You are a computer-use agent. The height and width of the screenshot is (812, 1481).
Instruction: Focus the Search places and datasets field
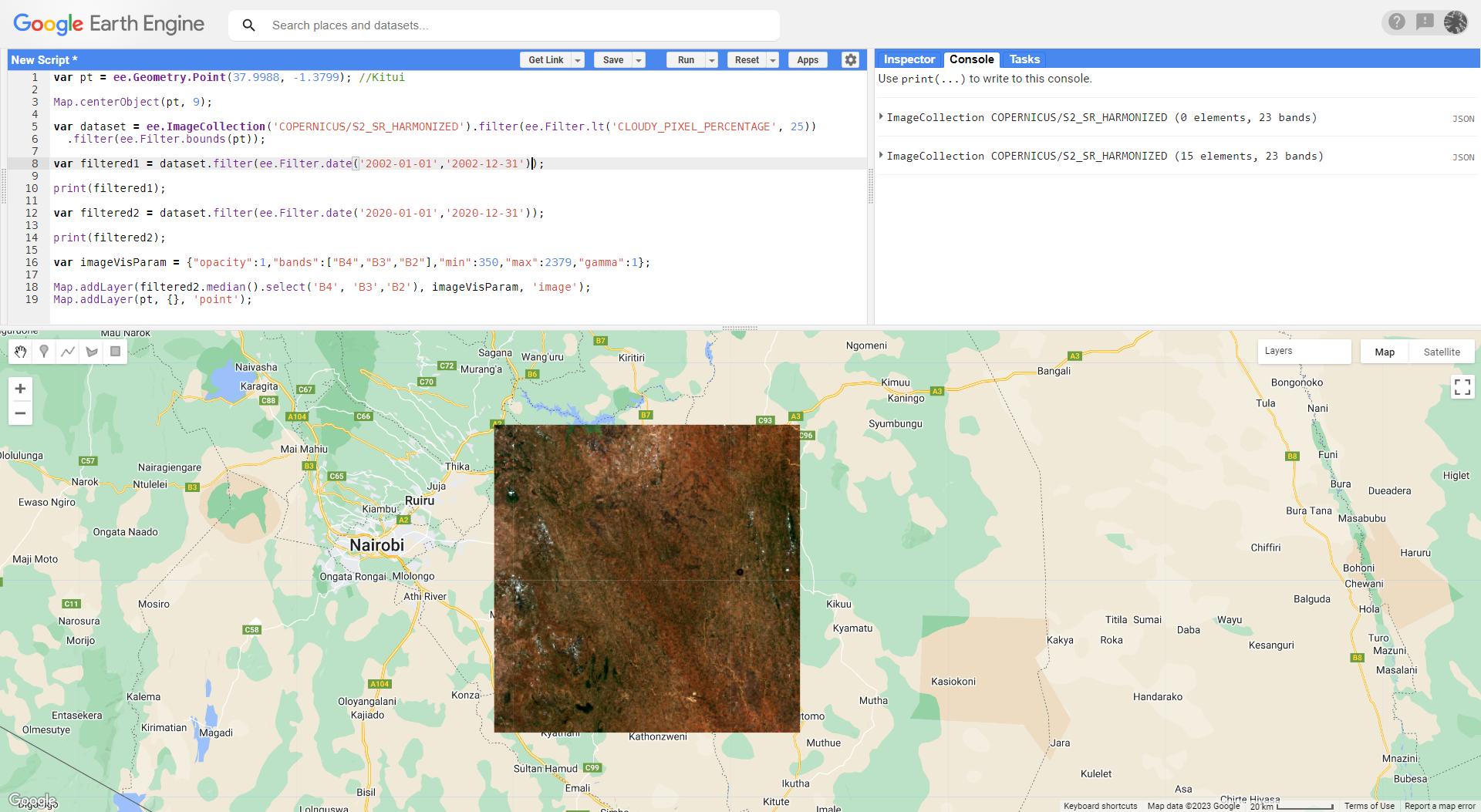[504, 25]
